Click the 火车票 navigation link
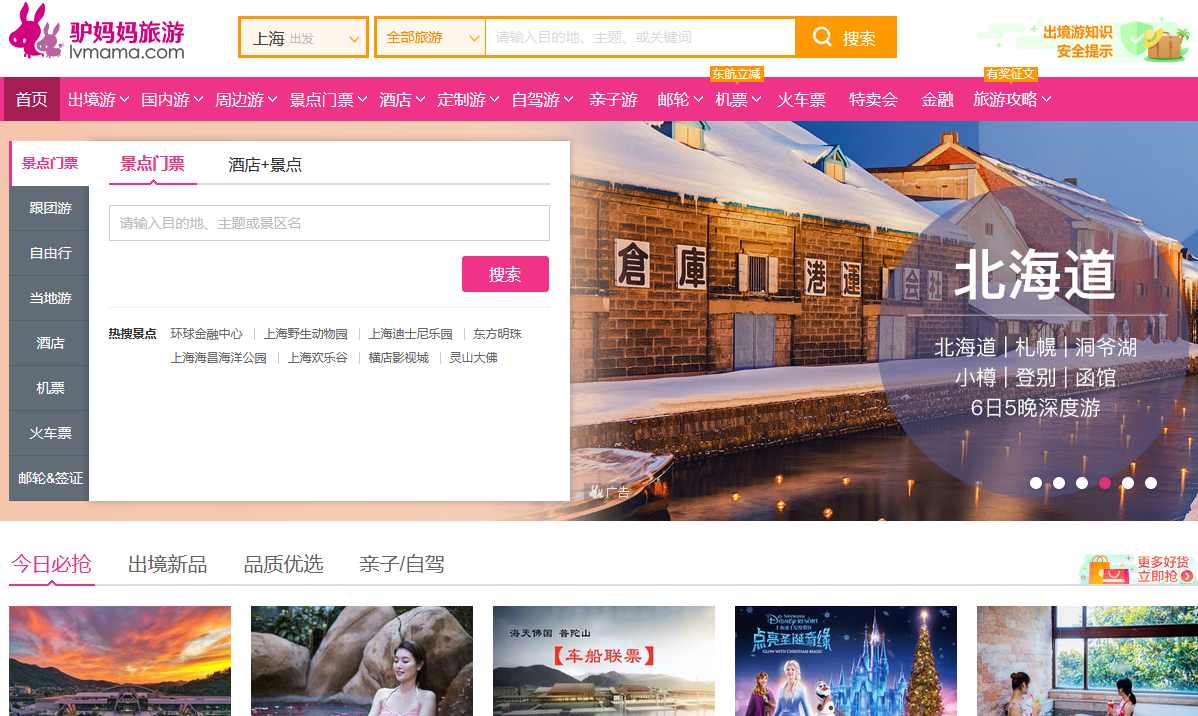The image size is (1198, 716). pos(801,100)
